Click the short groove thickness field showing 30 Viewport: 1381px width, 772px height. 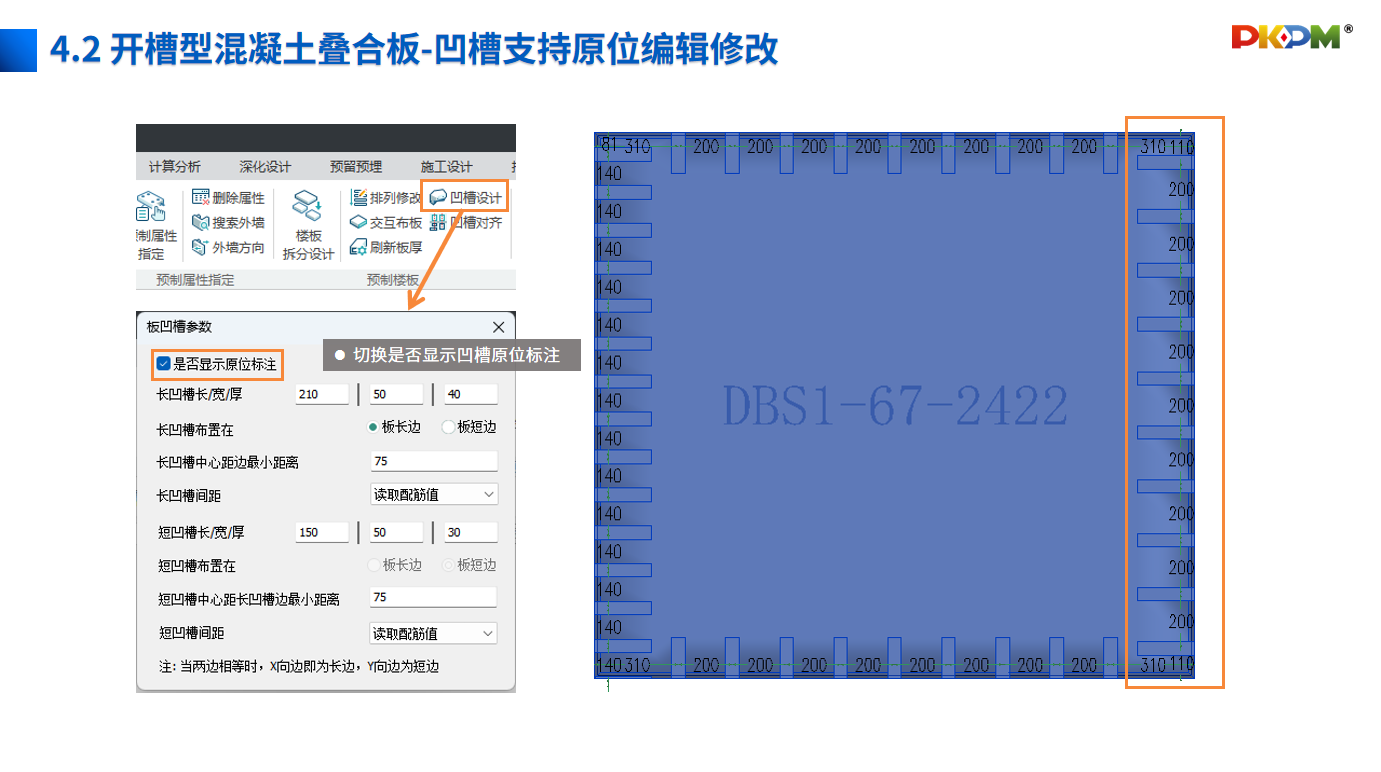click(471, 532)
